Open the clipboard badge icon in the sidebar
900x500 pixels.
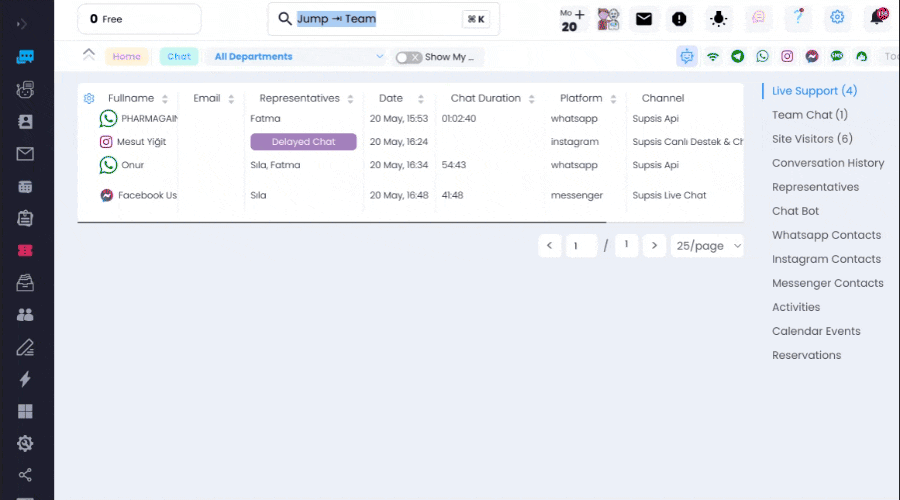tap(25, 218)
